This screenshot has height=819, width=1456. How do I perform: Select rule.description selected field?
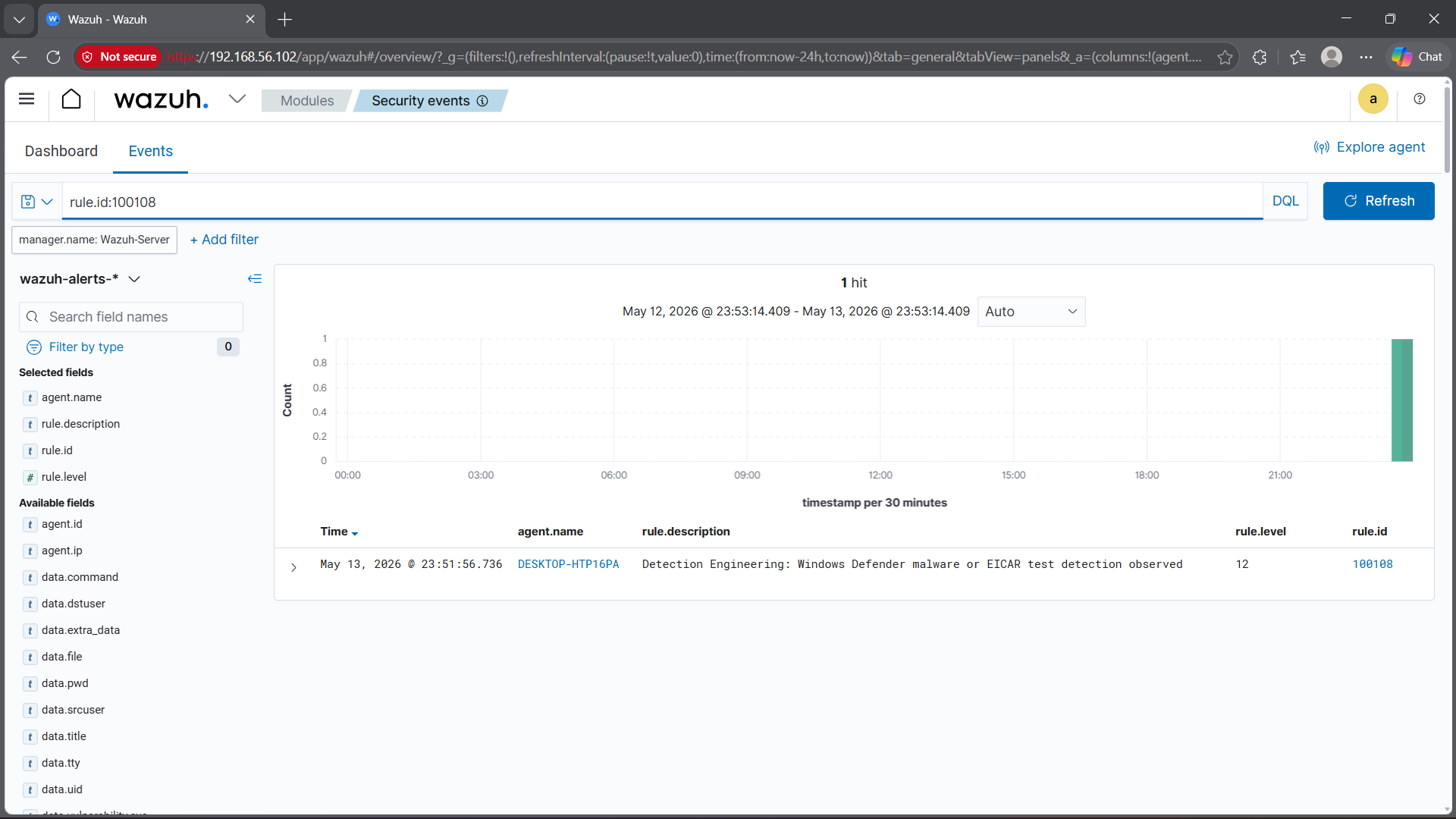pyautogui.click(x=80, y=424)
